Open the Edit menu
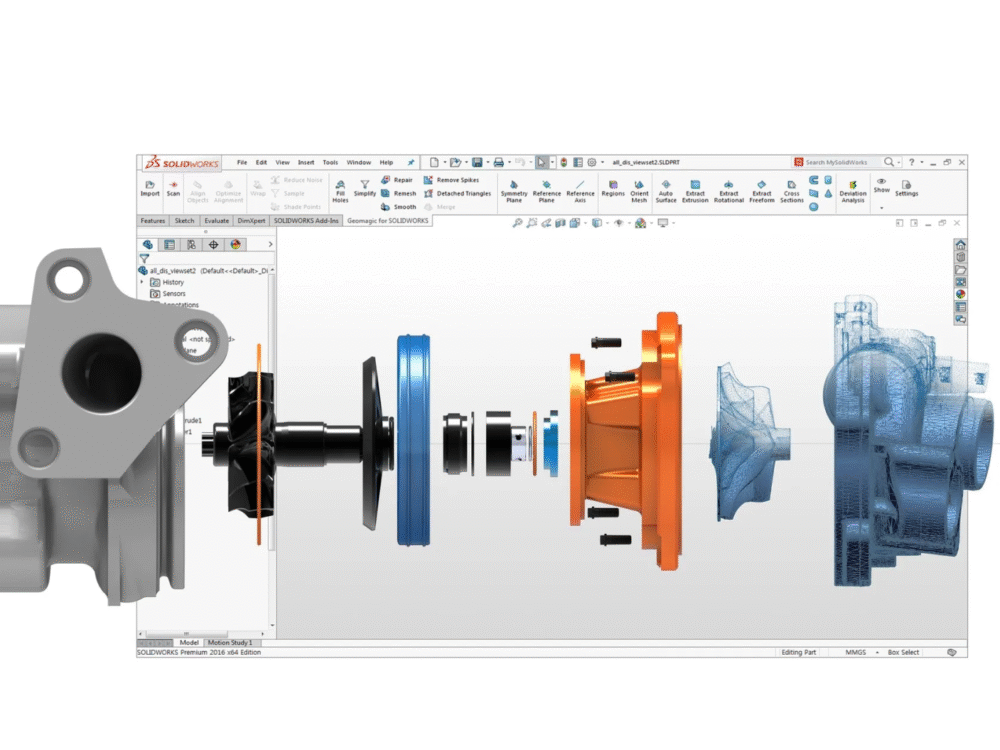Viewport: 1000px width, 750px height. pos(261,163)
